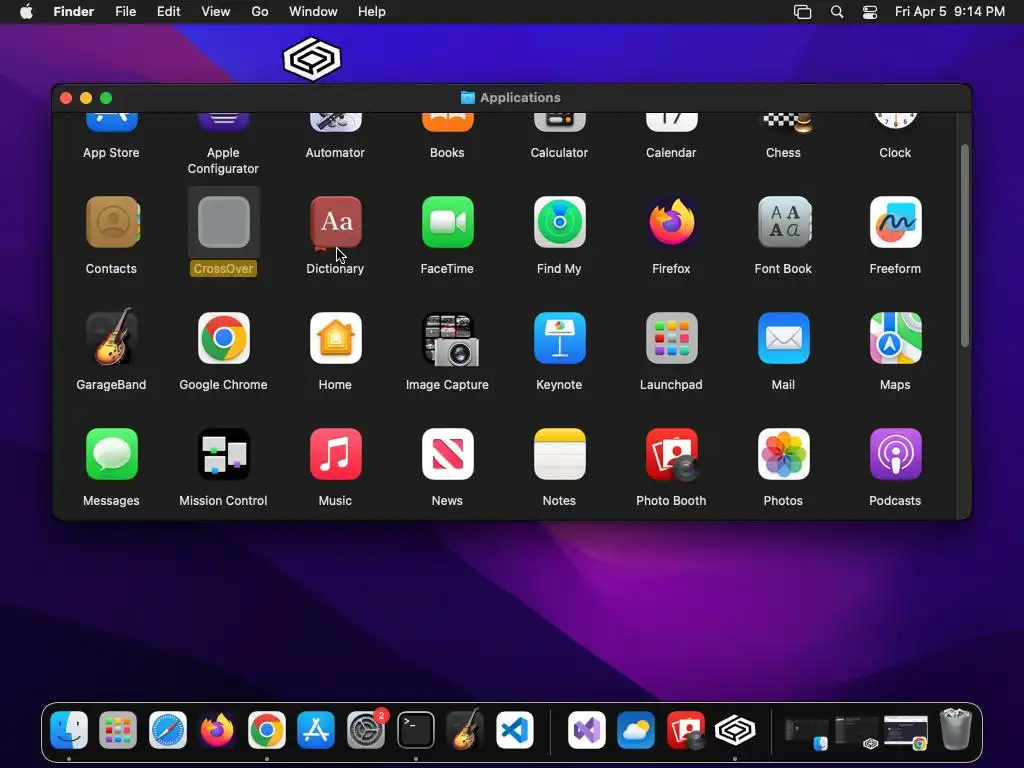Select the Photos app icon

(784, 454)
